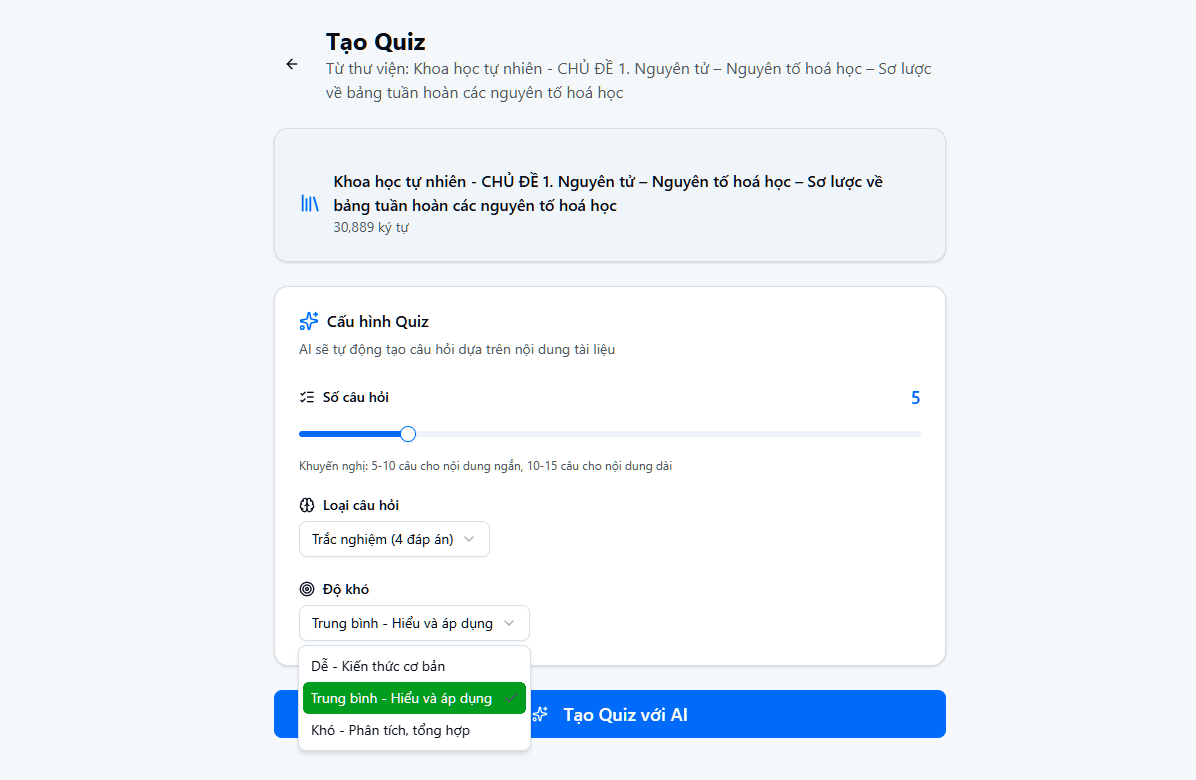Click the globe icon beside Loại câu hỏi

pyautogui.click(x=308, y=505)
